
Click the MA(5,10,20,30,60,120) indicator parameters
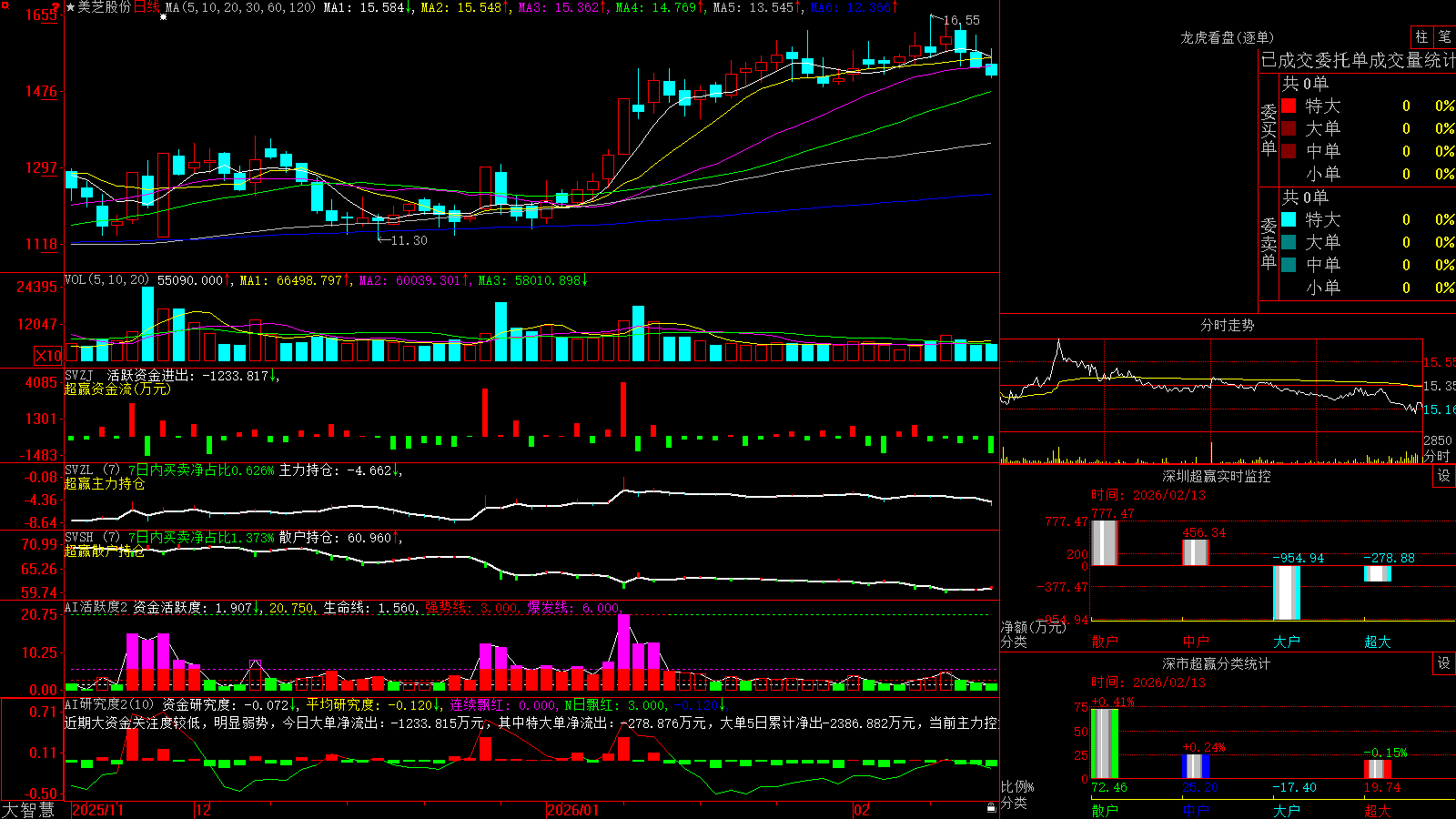(240, 7)
